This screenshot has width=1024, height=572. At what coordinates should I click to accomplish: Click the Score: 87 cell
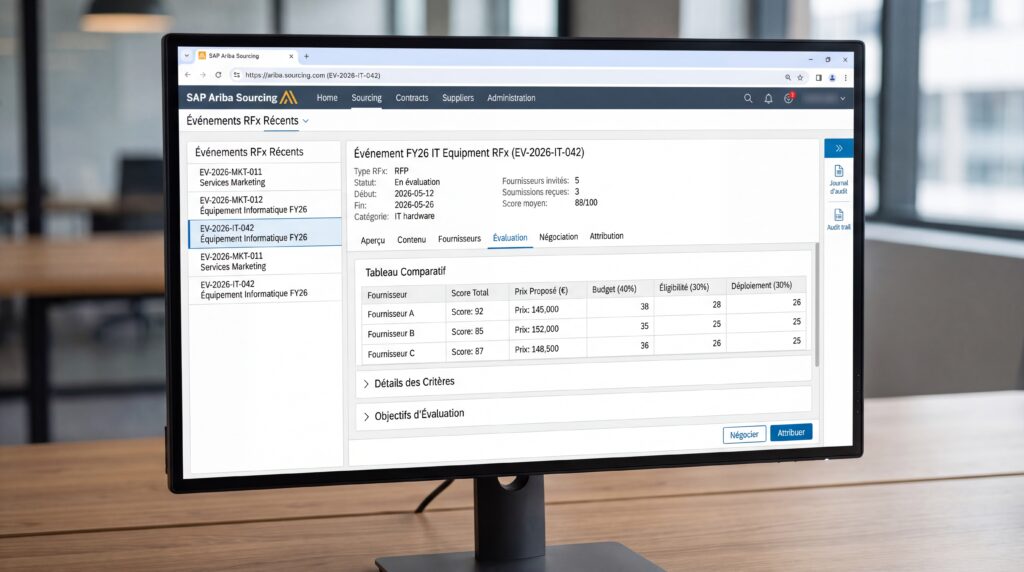point(467,351)
